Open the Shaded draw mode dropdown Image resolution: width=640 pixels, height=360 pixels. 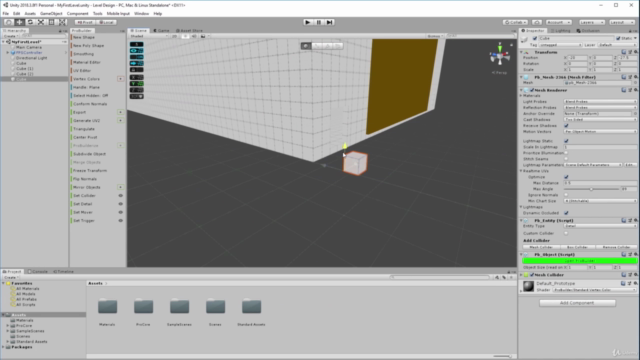coord(149,36)
